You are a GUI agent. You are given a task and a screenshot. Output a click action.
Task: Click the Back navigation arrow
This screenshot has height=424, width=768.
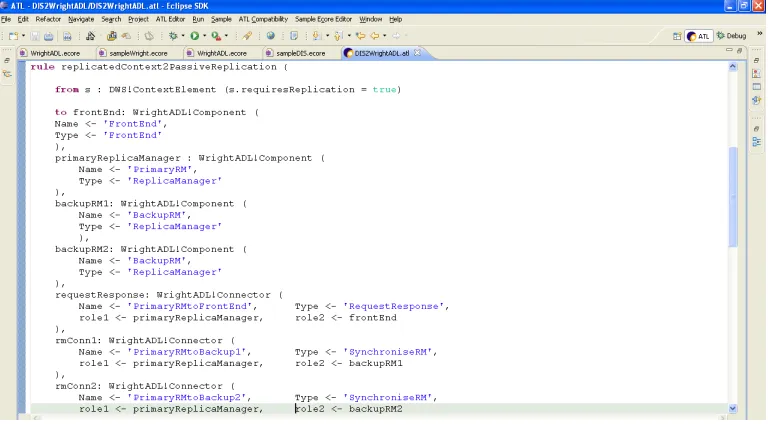(375, 36)
